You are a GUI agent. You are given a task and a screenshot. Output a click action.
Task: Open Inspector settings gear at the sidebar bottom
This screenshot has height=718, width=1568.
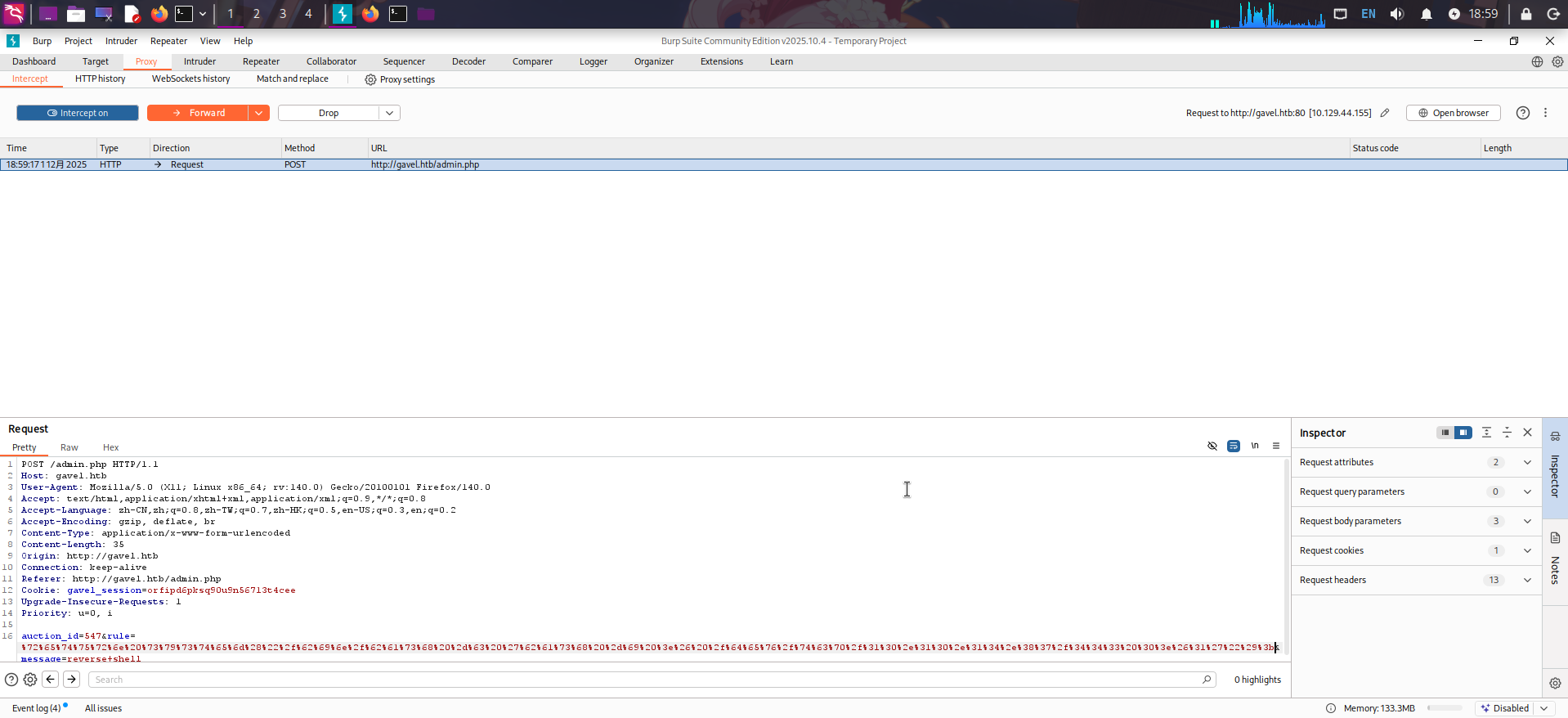point(1555,683)
